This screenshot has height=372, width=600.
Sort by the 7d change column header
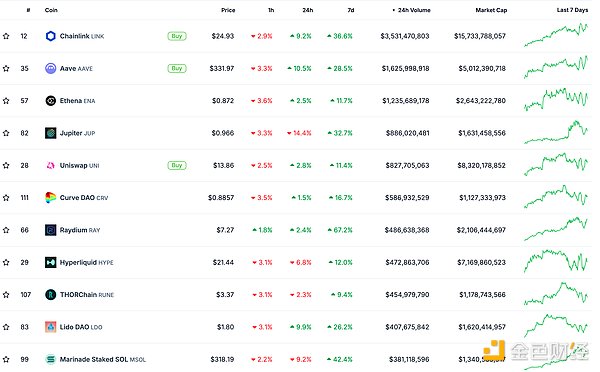[351, 10]
